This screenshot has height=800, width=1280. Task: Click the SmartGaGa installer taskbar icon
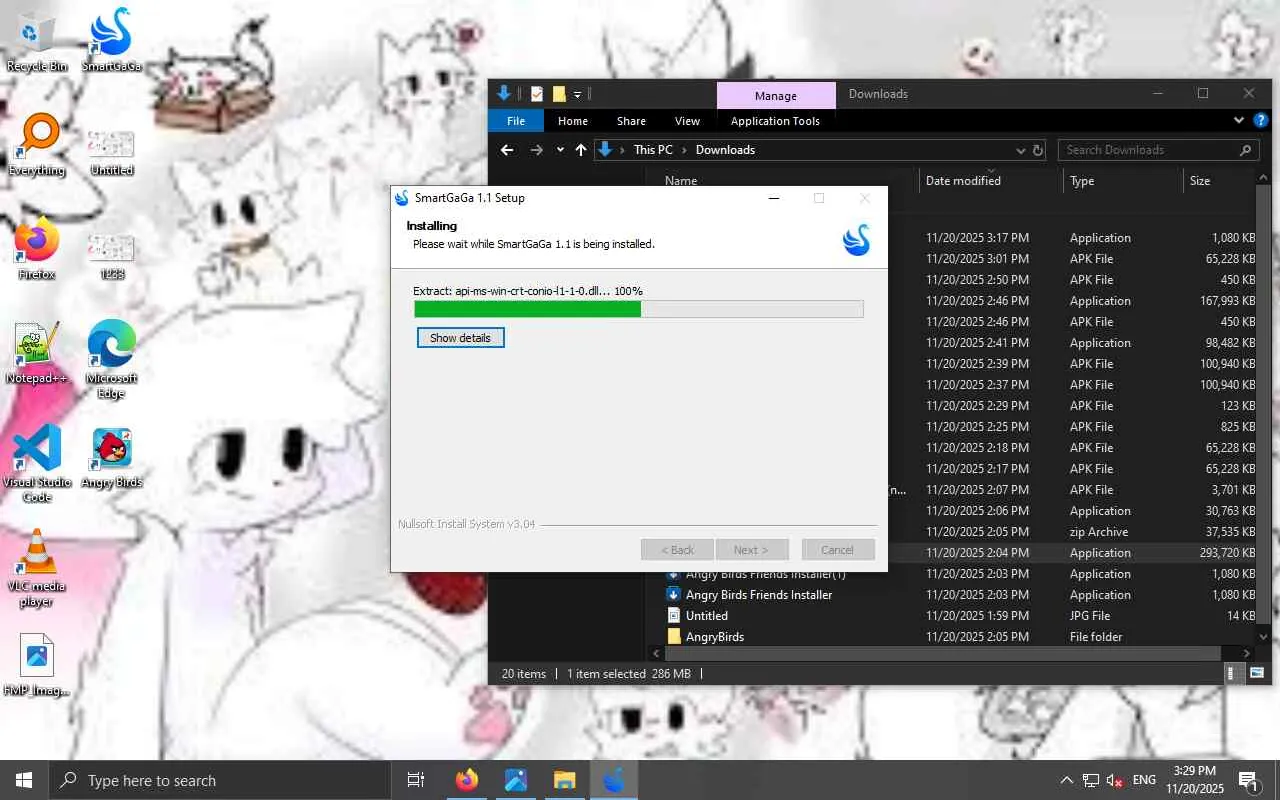pos(613,780)
